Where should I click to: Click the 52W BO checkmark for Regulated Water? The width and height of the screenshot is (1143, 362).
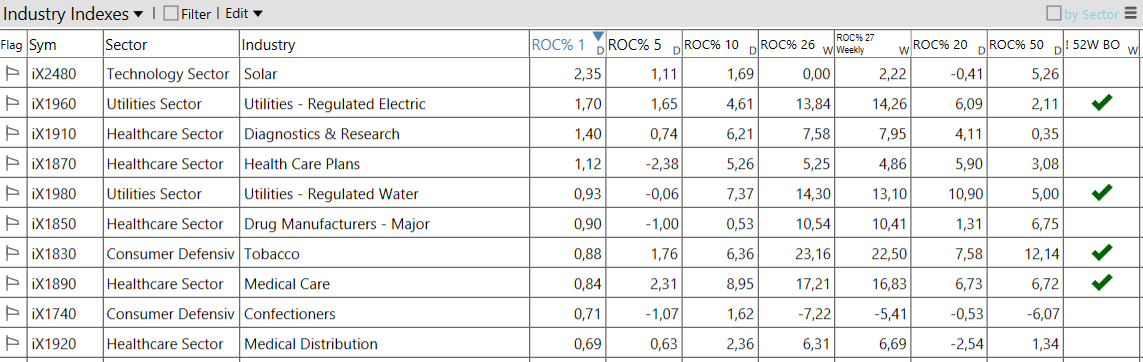1101,192
